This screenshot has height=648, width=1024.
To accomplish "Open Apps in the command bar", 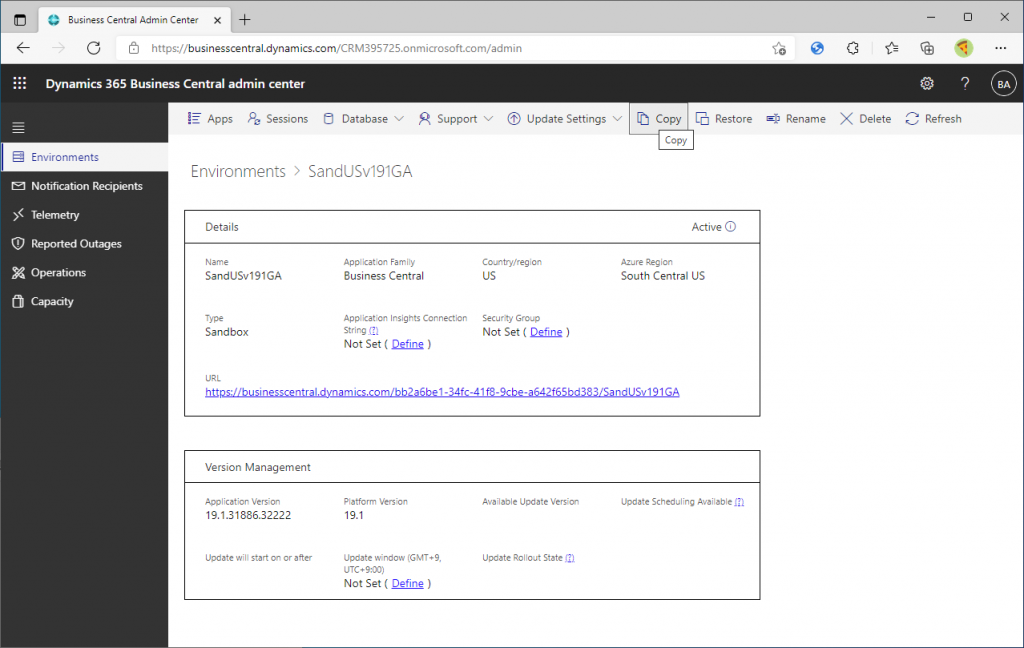I will tap(210, 119).
